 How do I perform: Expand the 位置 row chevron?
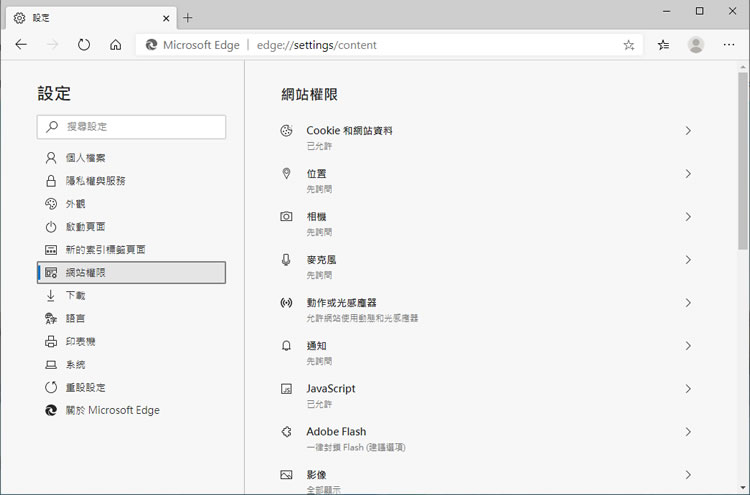pyautogui.click(x=688, y=174)
